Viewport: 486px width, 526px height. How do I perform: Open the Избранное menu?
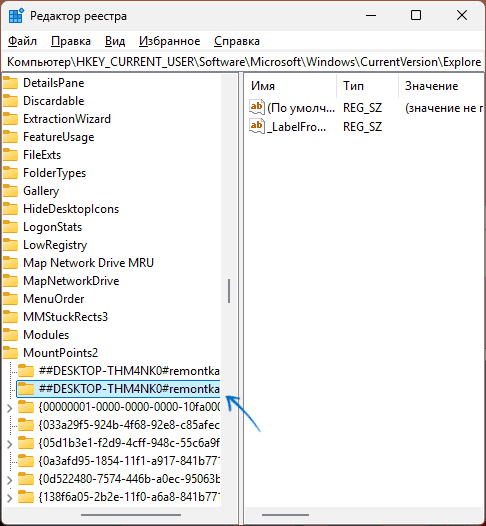point(169,41)
